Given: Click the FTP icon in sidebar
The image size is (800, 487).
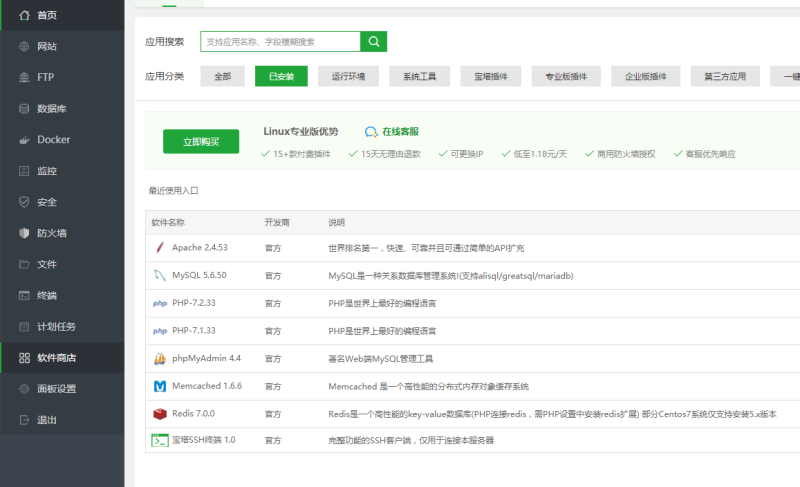Looking at the screenshot, I should point(24,78).
